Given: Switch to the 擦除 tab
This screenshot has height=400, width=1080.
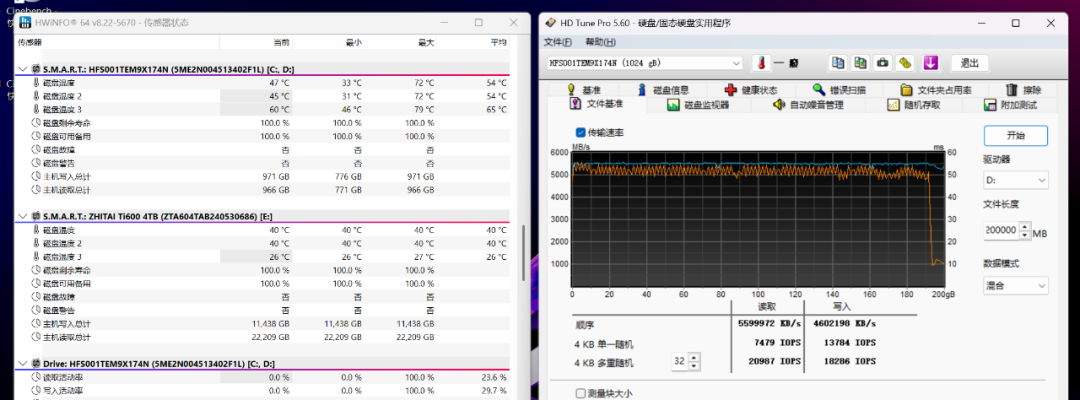Looking at the screenshot, I should tap(1023, 90).
